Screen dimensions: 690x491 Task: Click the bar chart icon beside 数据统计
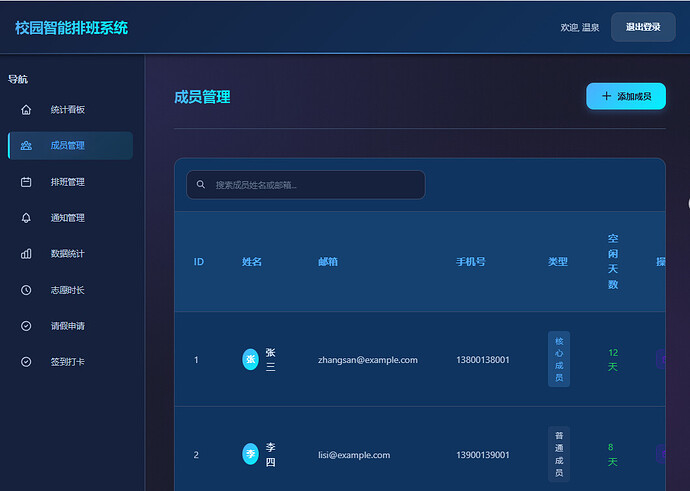coord(26,254)
